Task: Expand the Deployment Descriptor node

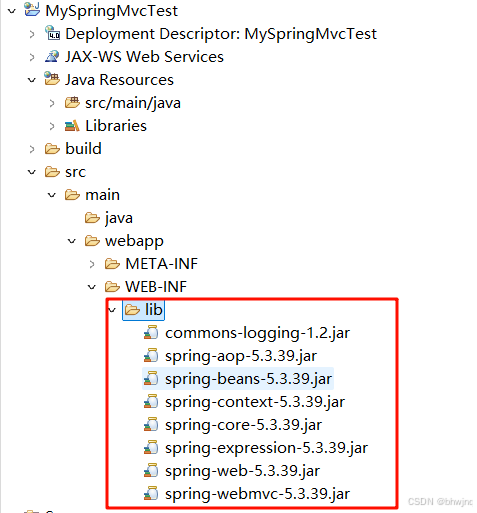Action: [32, 34]
